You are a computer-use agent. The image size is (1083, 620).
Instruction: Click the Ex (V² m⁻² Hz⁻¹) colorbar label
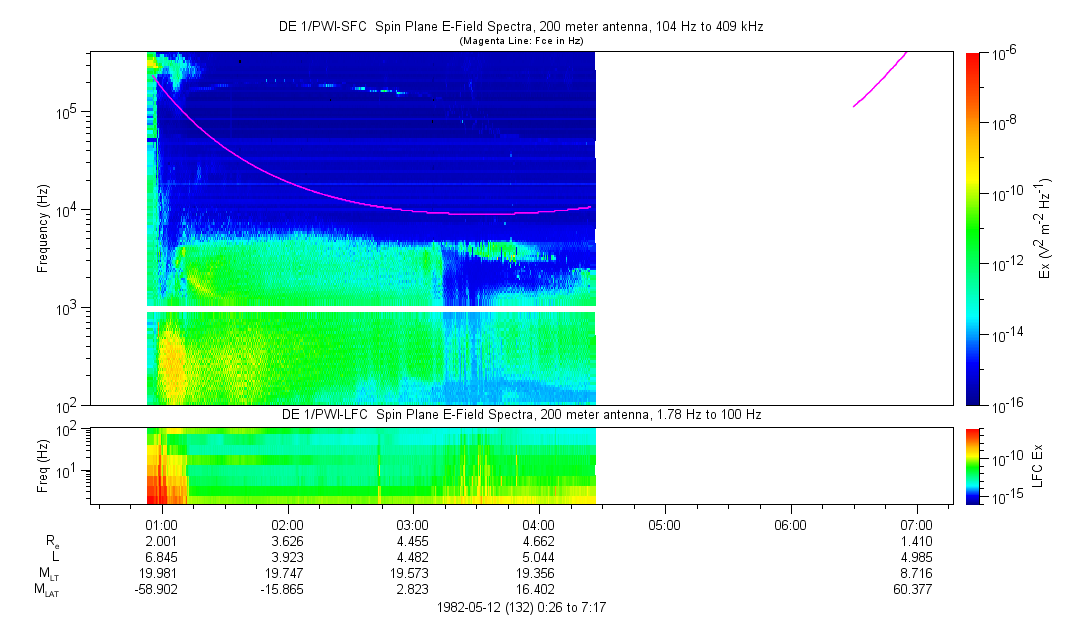[1046, 228]
